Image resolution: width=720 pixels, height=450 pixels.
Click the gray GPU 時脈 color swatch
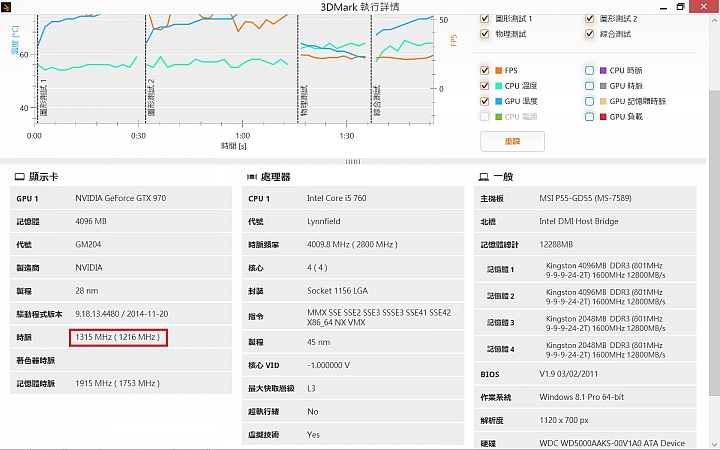(x=603, y=86)
